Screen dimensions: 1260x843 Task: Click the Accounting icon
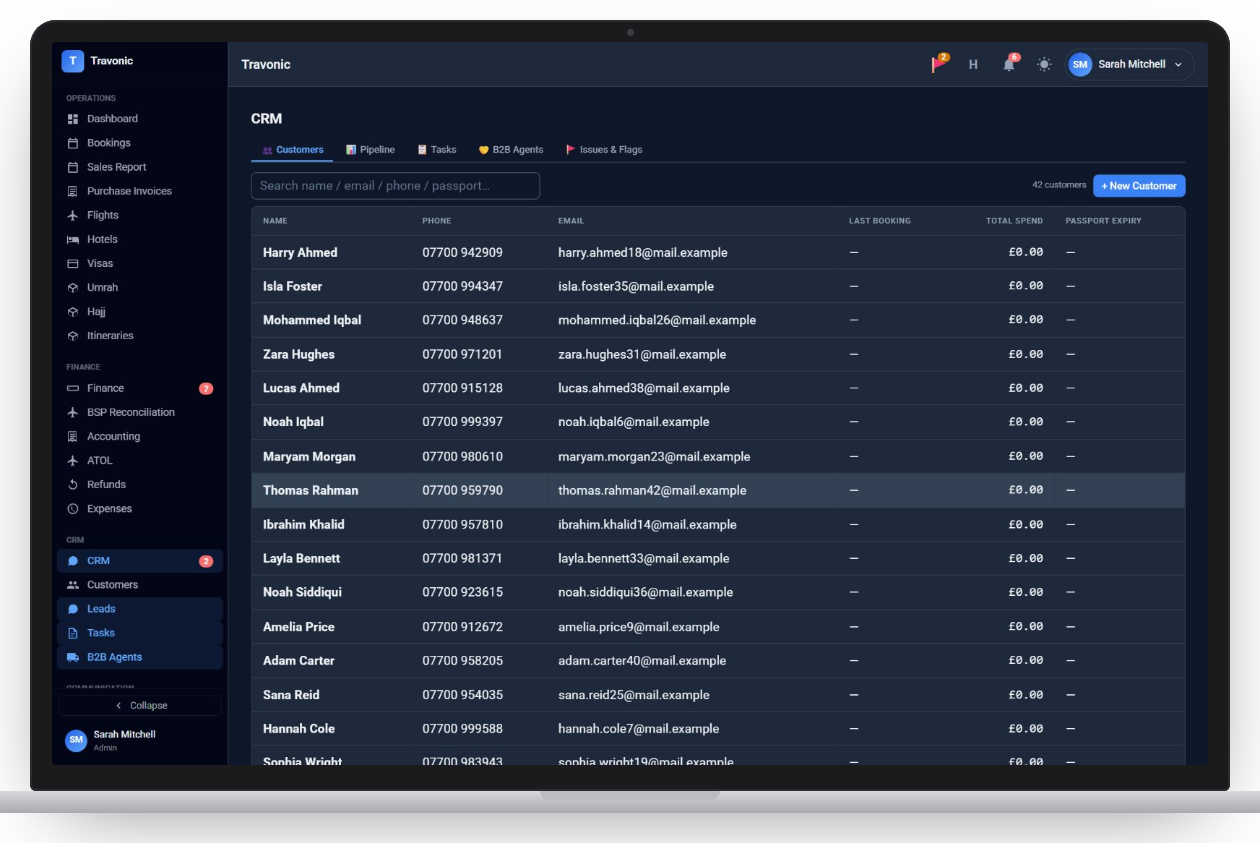73,436
